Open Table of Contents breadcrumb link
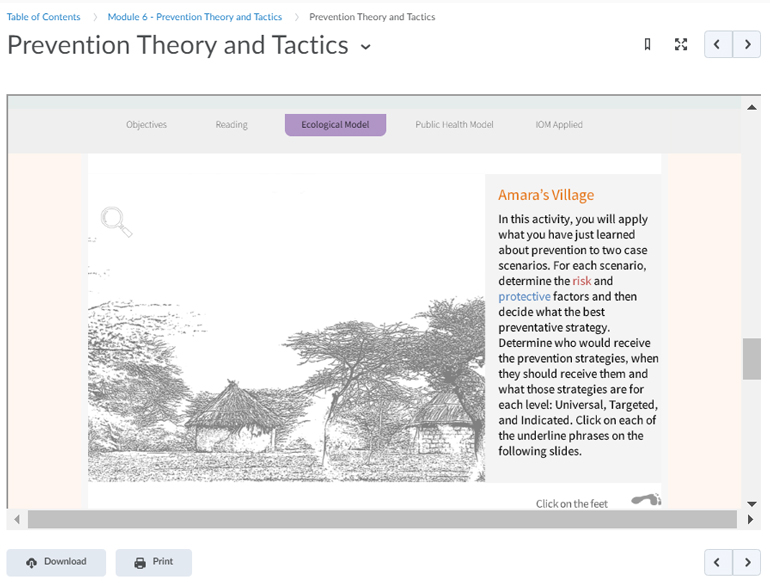Image resolution: width=770 pixels, height=583 pixels. pyautogui.click(x=43, y=17)
